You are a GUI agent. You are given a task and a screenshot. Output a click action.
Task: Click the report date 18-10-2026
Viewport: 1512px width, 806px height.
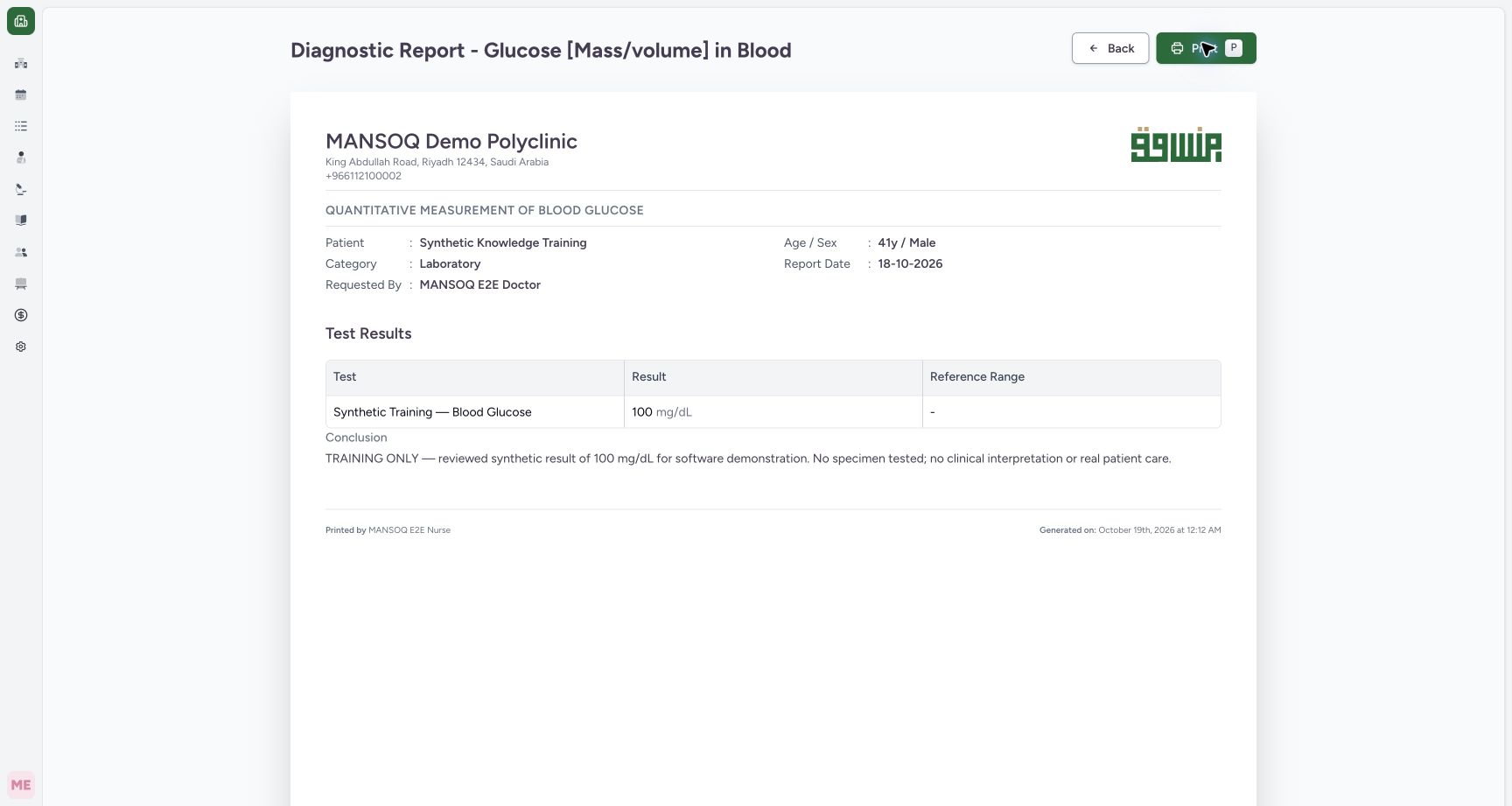910,263
